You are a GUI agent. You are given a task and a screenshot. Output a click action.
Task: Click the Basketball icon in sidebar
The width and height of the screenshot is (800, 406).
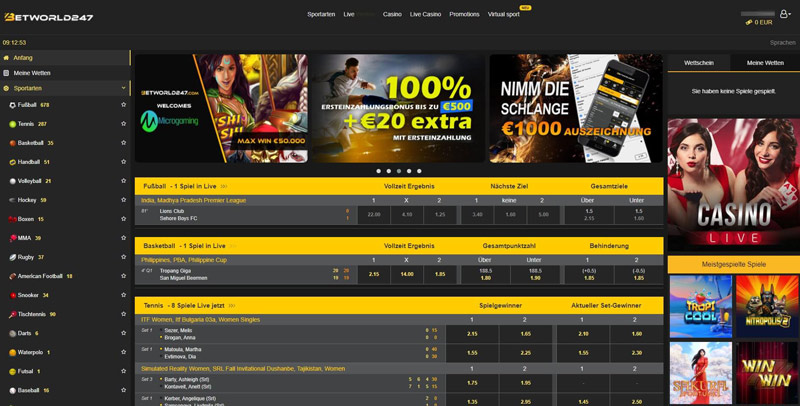12,143
